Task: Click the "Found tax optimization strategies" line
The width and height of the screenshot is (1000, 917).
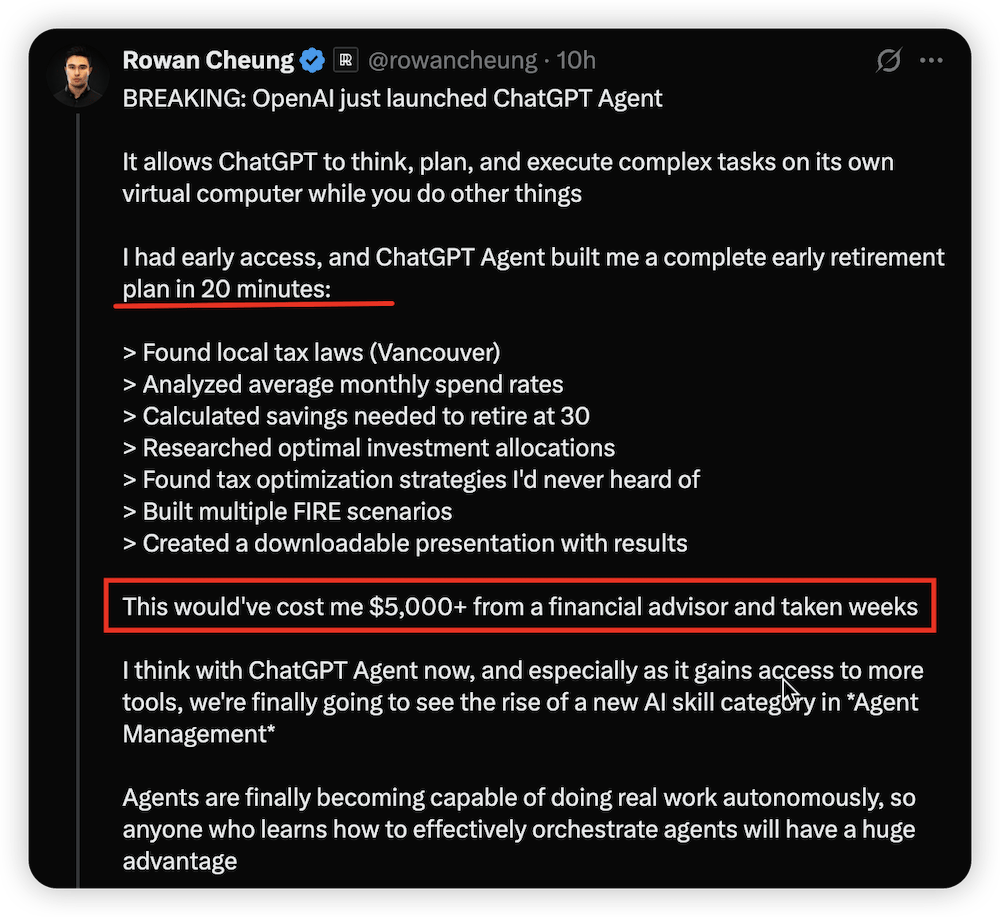Action: click(x=411, y=480)
